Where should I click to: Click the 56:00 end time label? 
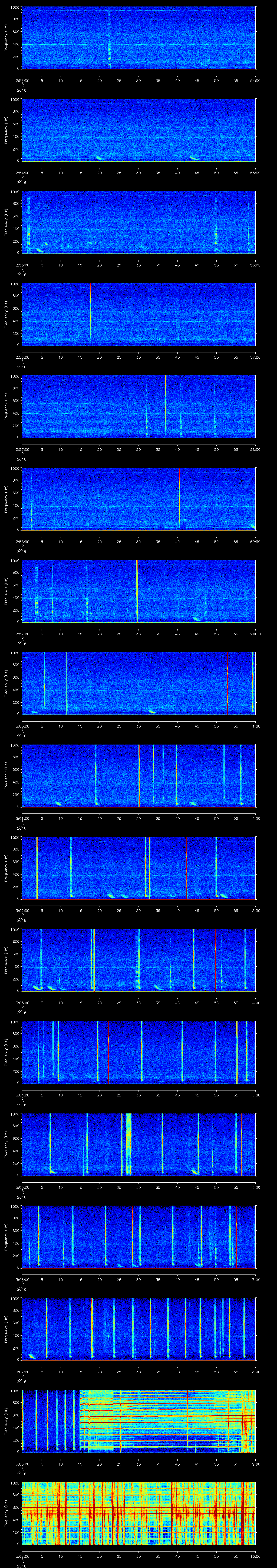pyautogui.click(x=256, y=265)
